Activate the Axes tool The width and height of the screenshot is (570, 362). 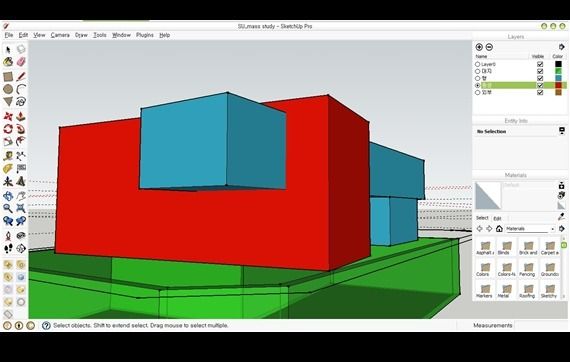(x=8, y=181)
